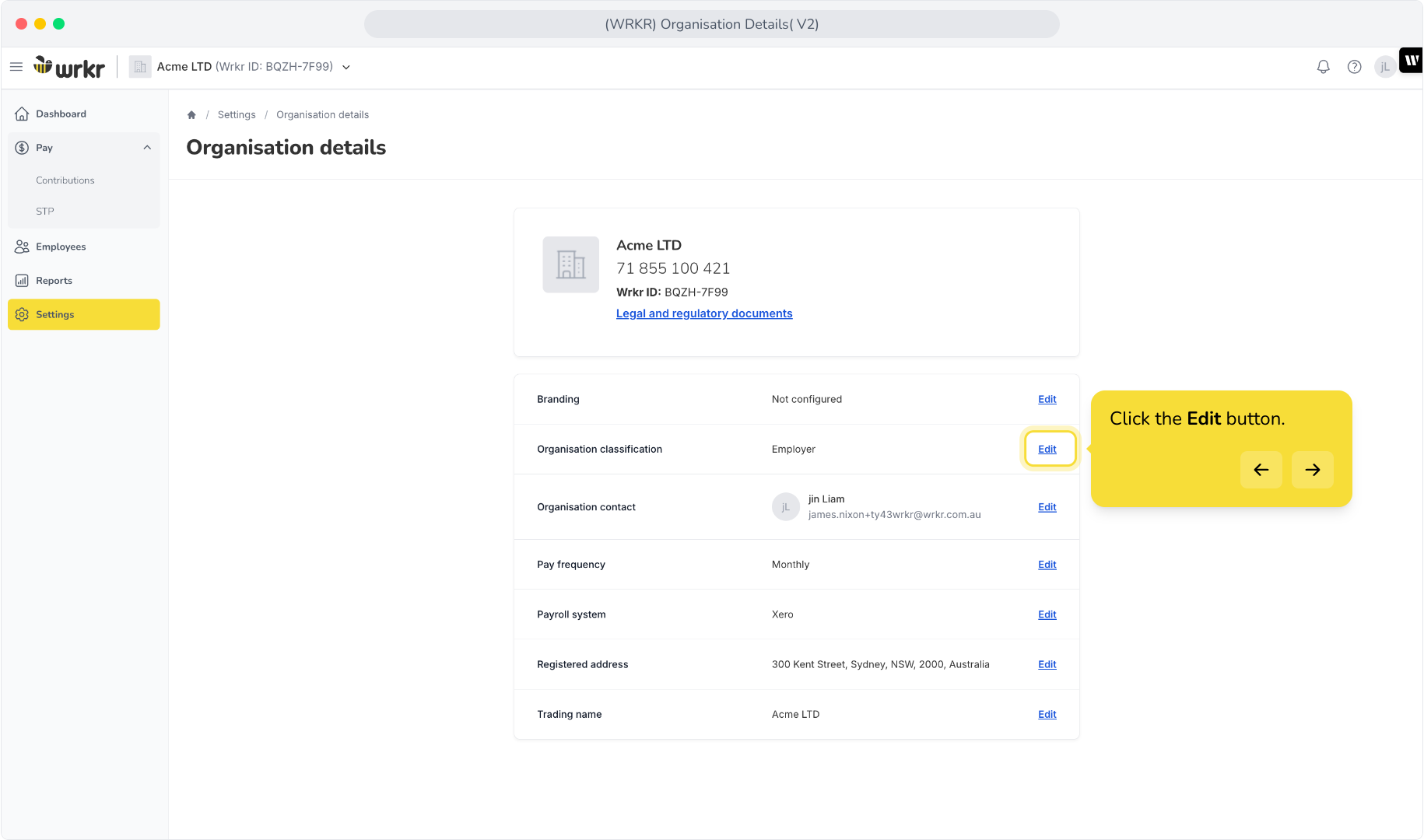
Task: Minimize the window with yellow button
Action: click(40, 23)
